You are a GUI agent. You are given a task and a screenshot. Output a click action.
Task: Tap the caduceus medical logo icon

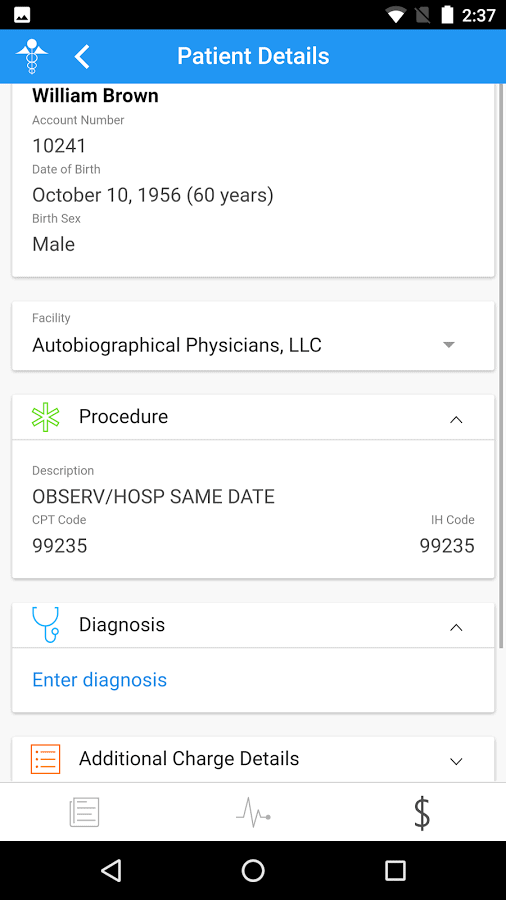point(32,56)
